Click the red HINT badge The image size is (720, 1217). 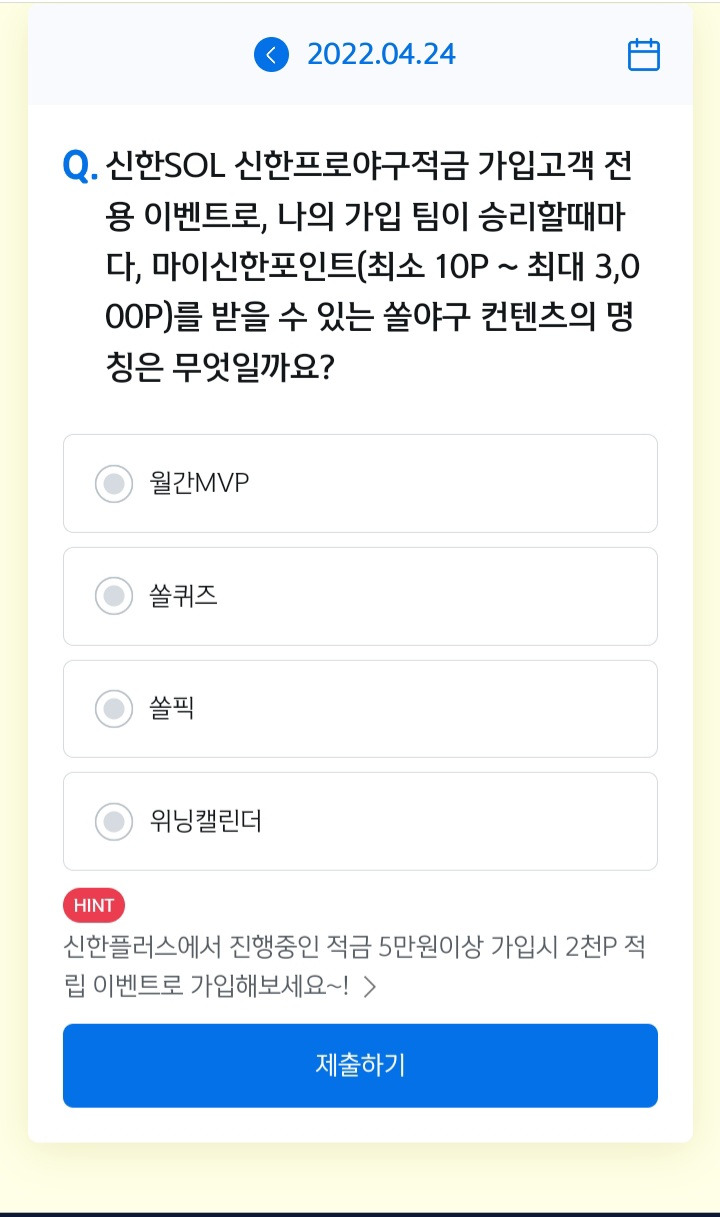pos(94,906)
